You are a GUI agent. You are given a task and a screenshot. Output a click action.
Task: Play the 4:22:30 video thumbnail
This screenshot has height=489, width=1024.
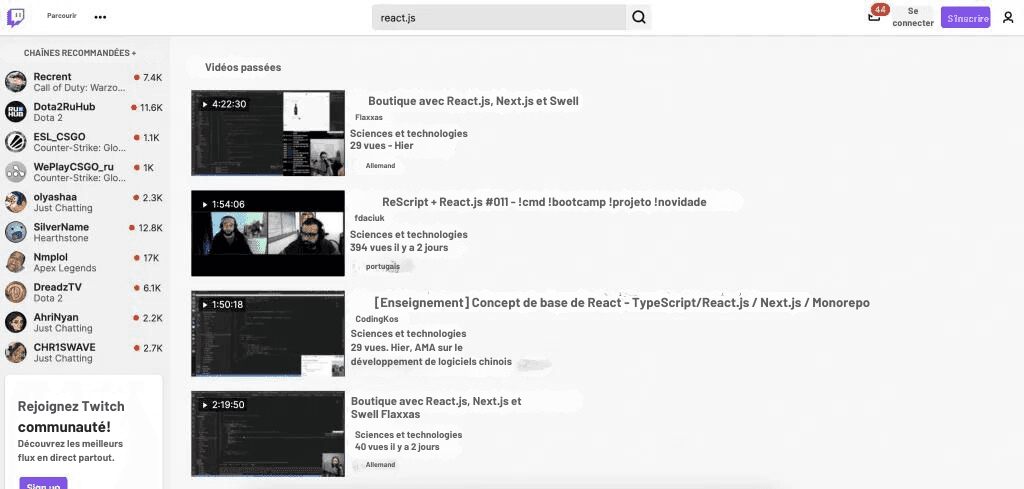pyautogui.click(x=268, y=133)
